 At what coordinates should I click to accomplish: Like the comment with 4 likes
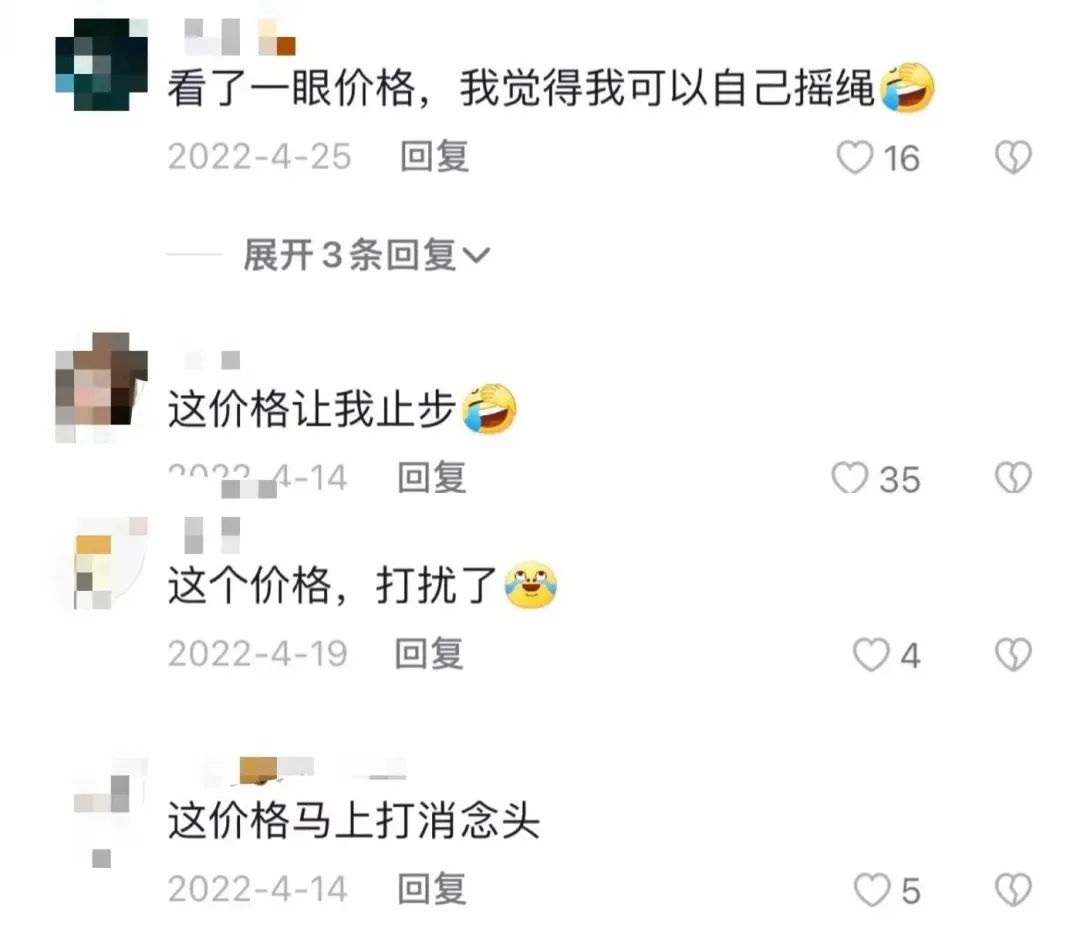pyautogui.click(x=871, y=654)
